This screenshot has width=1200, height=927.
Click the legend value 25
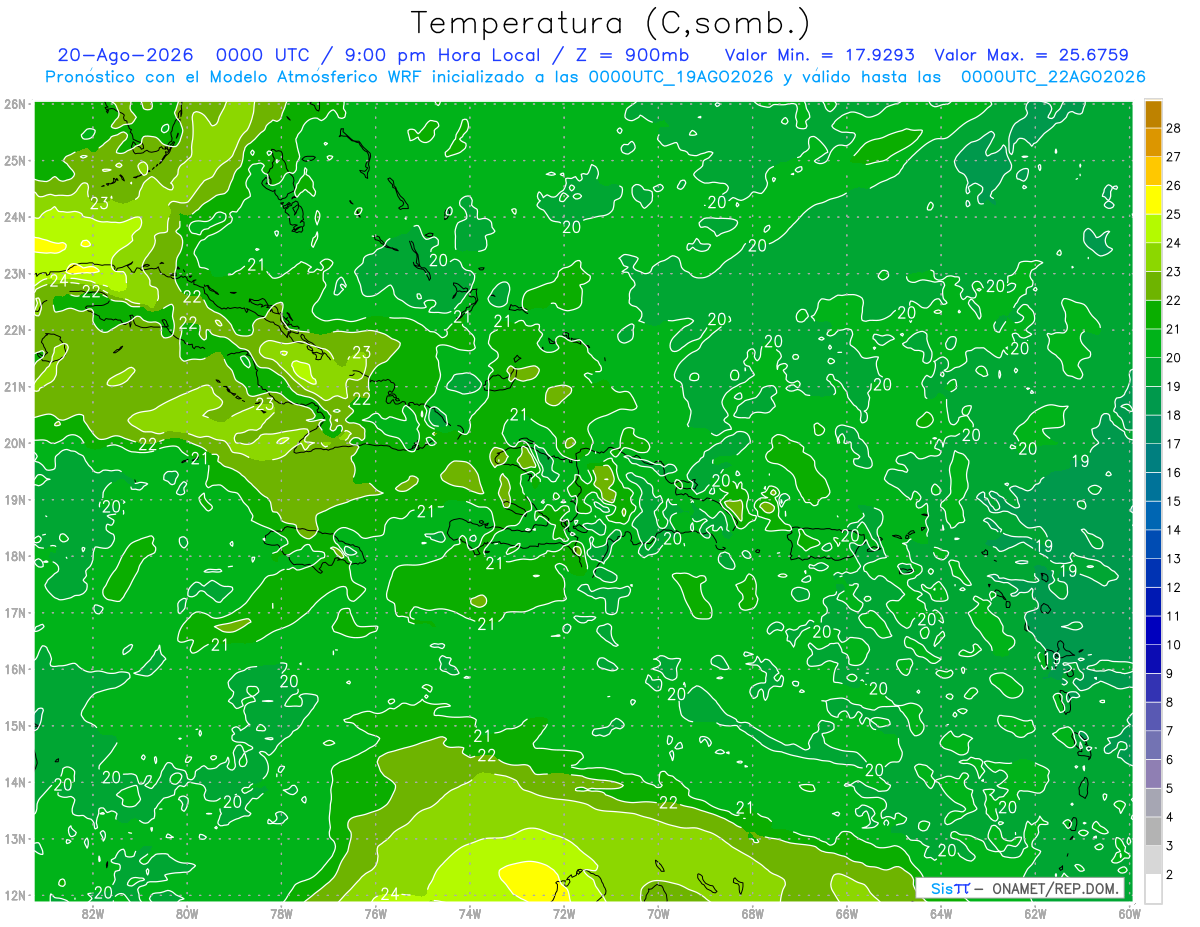[1174, 214]
